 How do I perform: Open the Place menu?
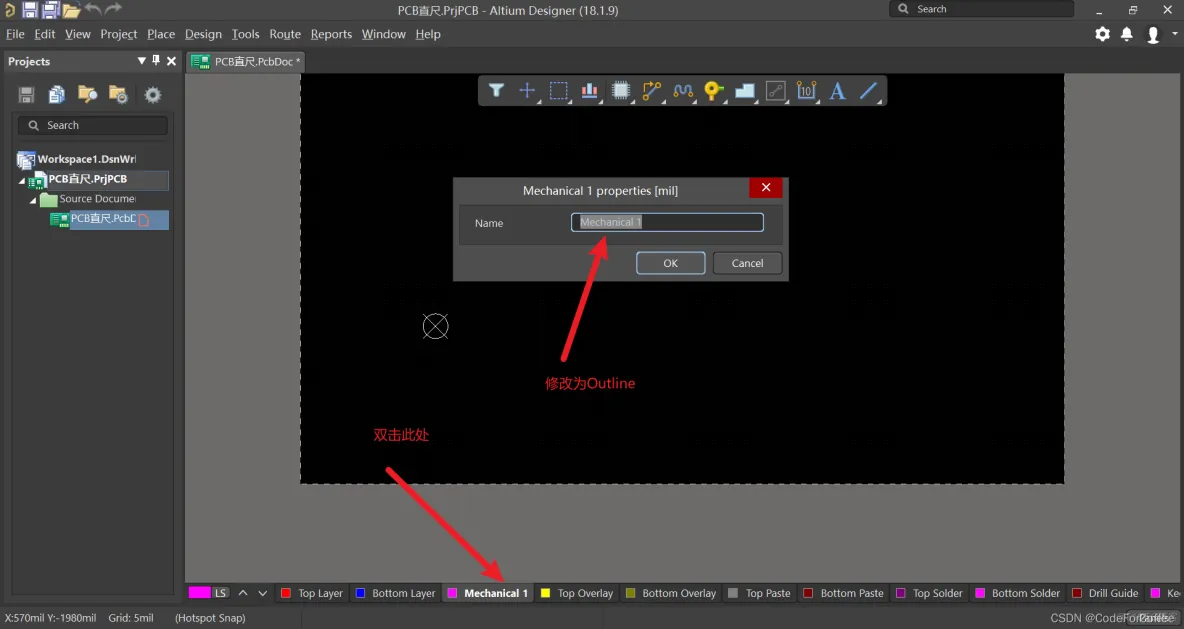(x=161, y=34)
